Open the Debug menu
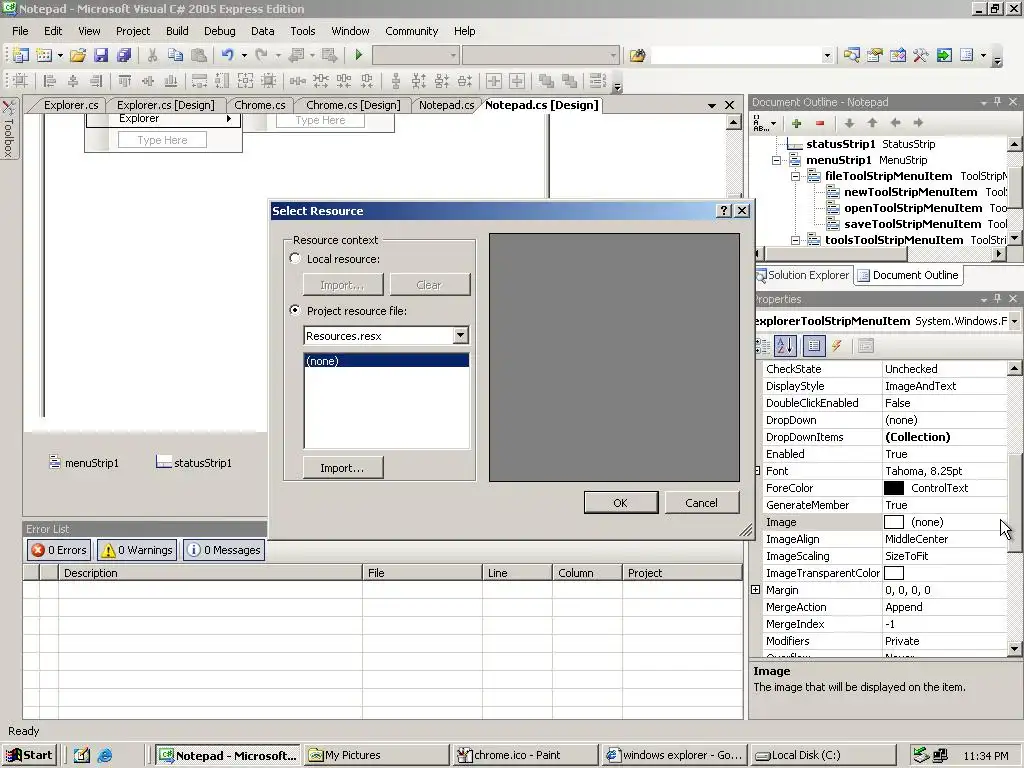 [219, 31]
